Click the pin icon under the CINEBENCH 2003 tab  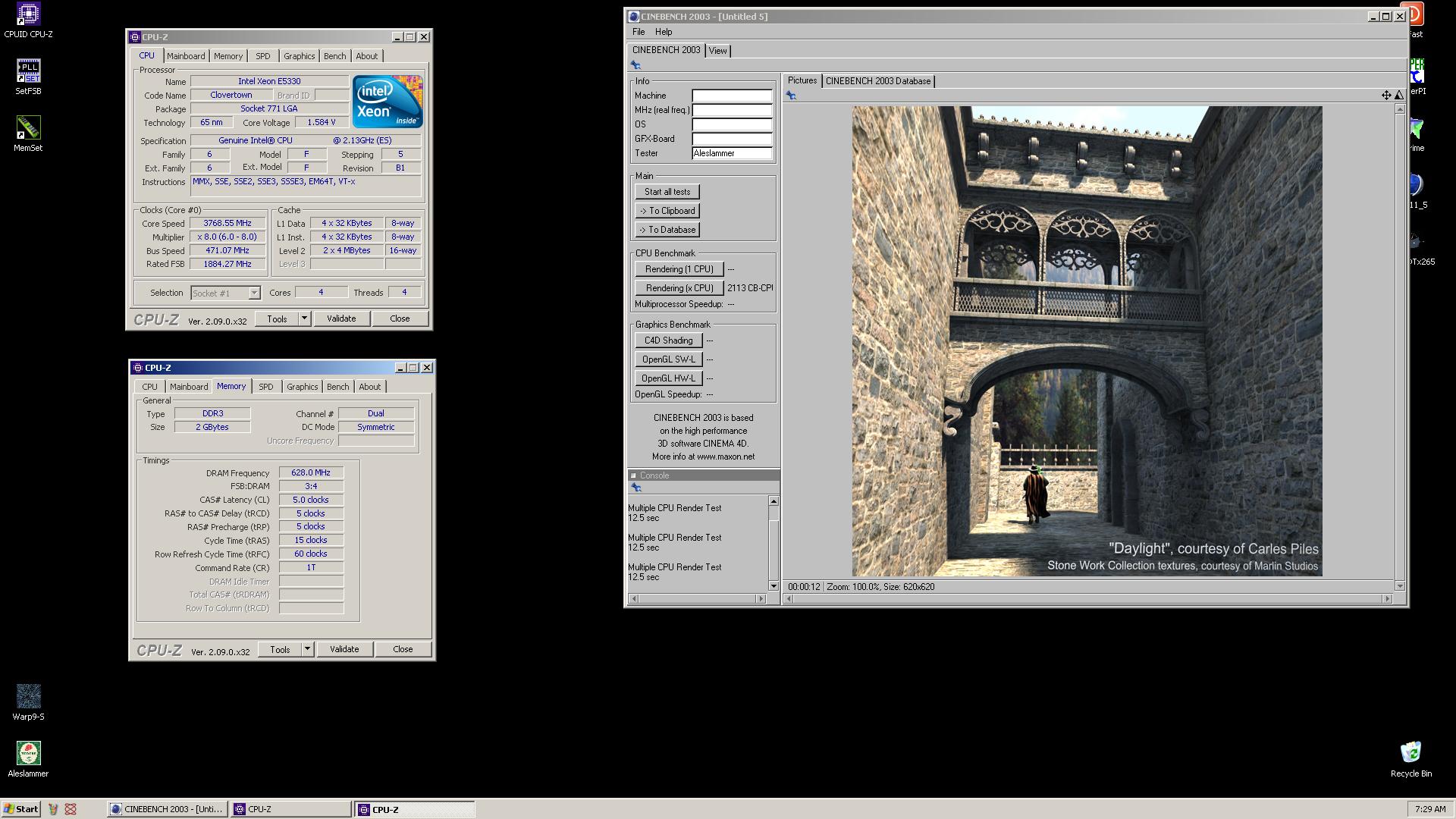635,65
